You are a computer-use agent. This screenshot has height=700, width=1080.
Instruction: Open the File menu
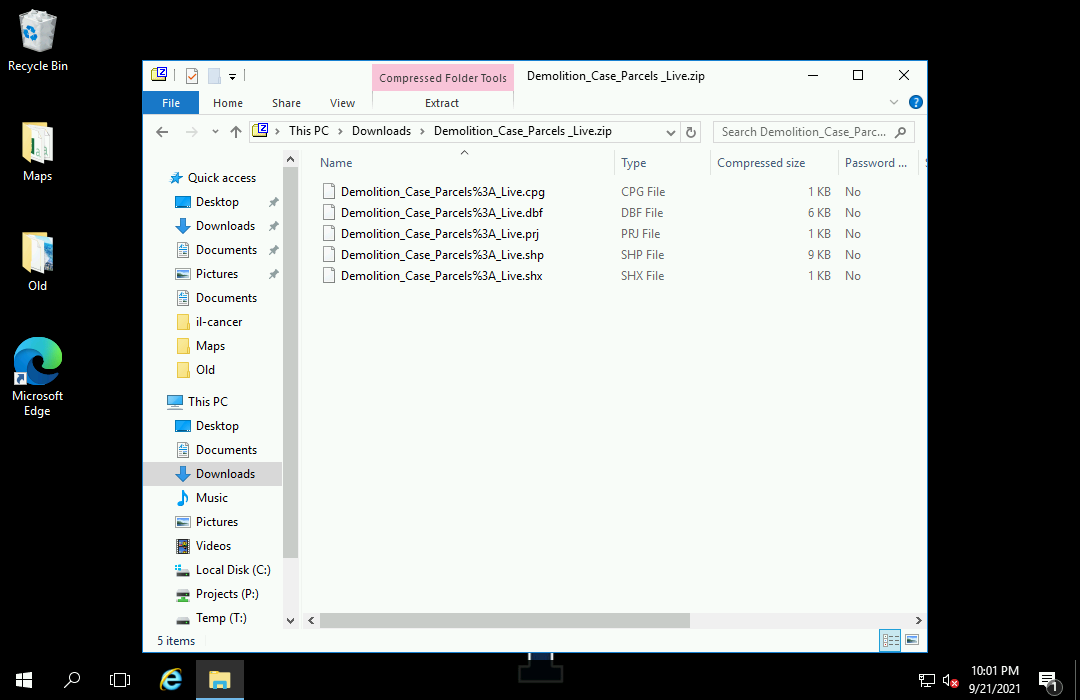[x=171, y=103]
